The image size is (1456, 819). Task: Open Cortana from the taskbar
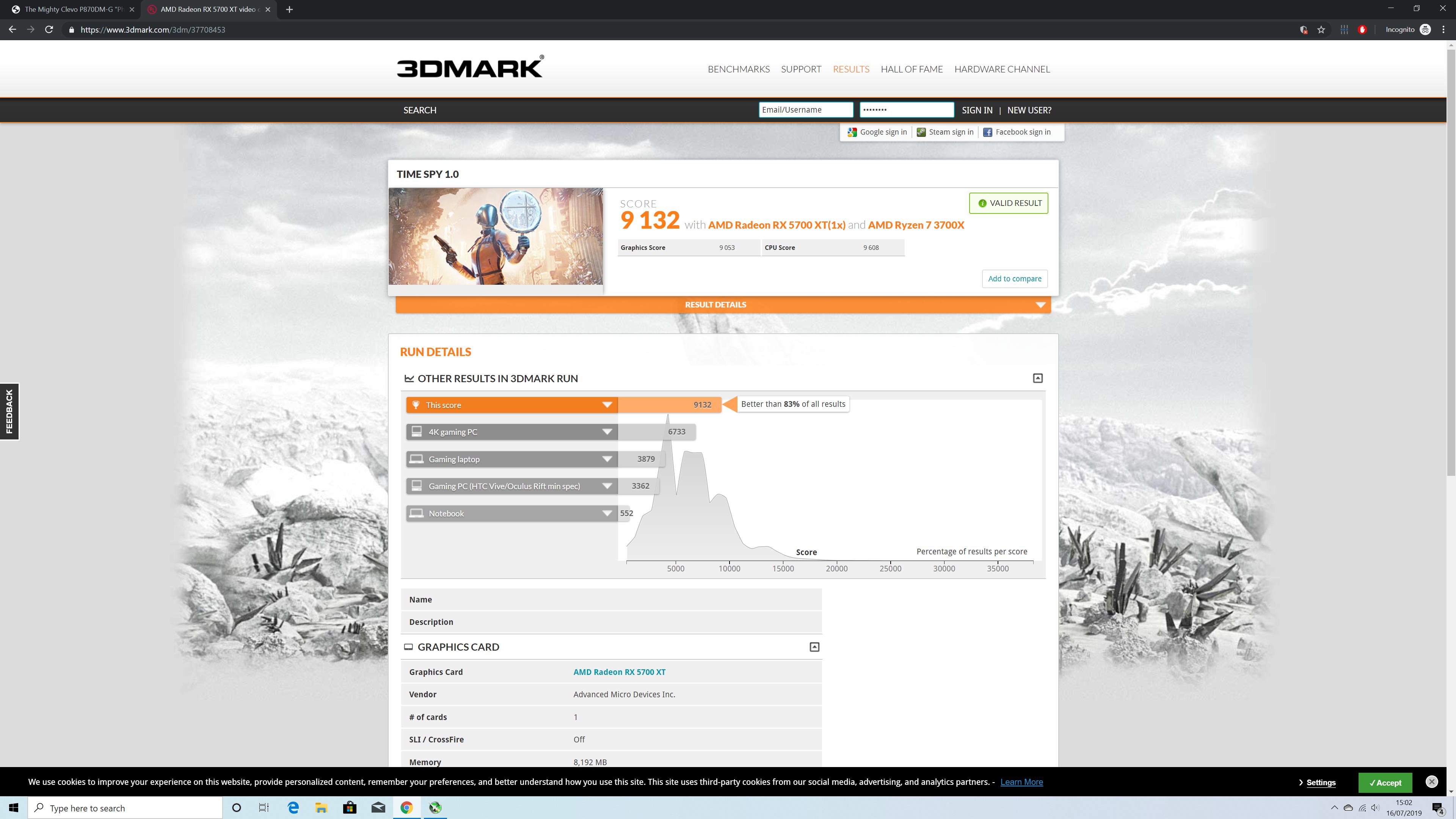(236, 808)
